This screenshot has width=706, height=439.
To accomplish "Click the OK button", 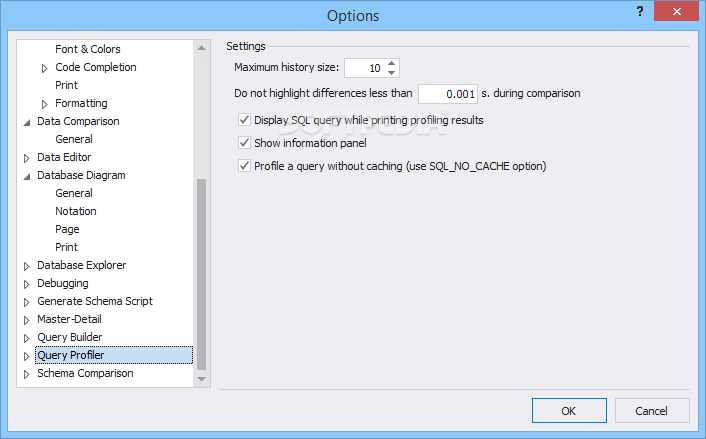I will [569, 411].
